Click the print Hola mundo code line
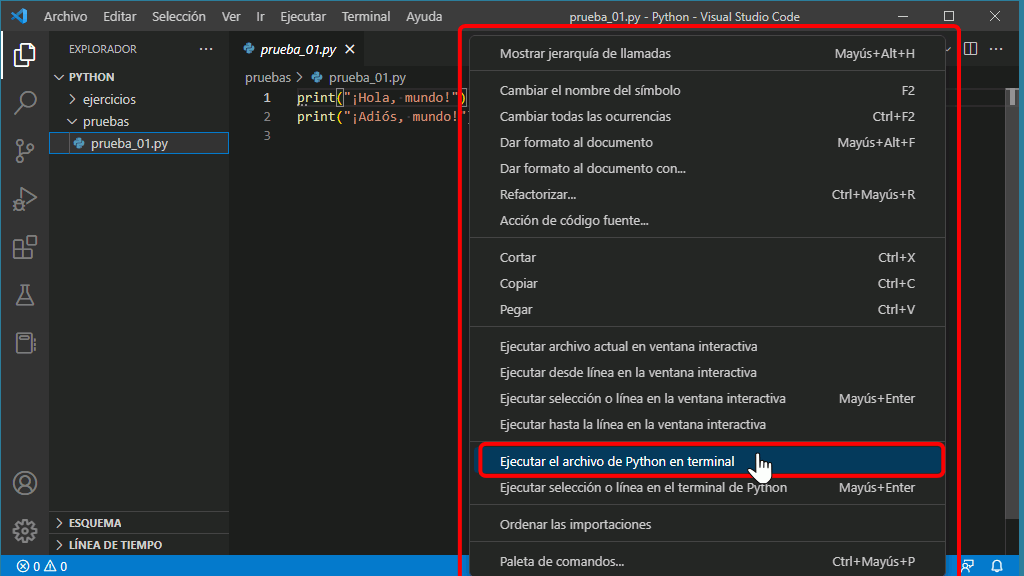The image size is (1024, 576). click(382, 98)
